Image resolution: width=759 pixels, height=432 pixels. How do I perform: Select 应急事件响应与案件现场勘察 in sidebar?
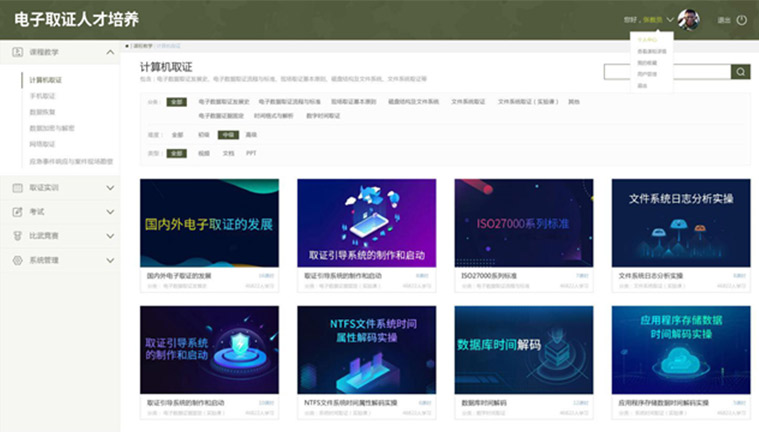pos(71,161)
